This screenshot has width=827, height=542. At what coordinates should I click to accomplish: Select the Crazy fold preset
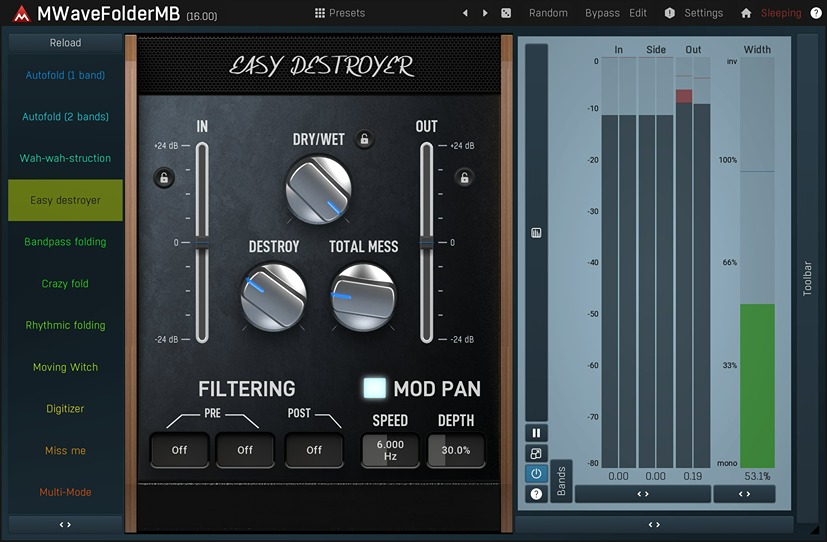[x=65, y=284]
